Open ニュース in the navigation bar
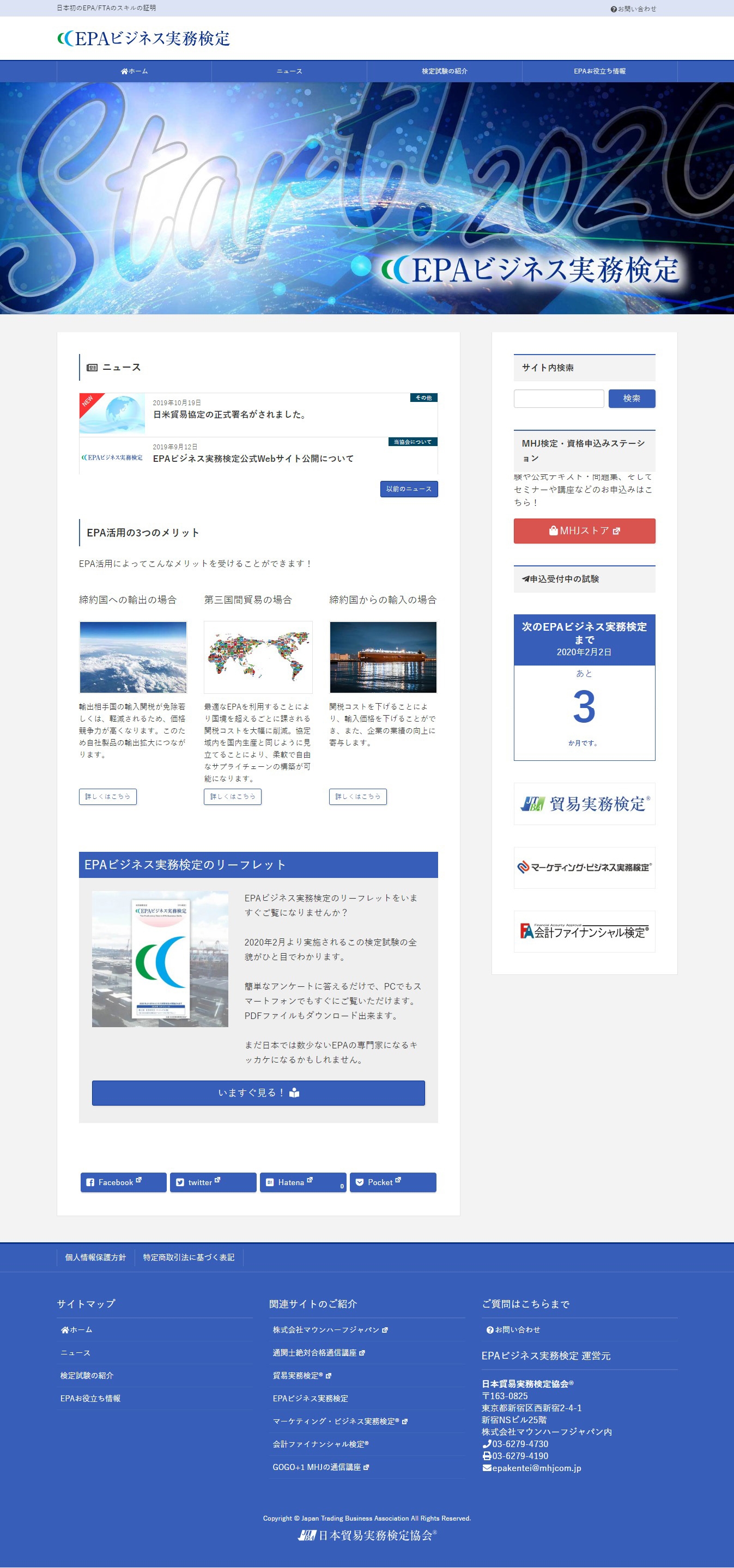This screenshot has height=1568, width=734. pyautogui.click(x=289, y=71)
